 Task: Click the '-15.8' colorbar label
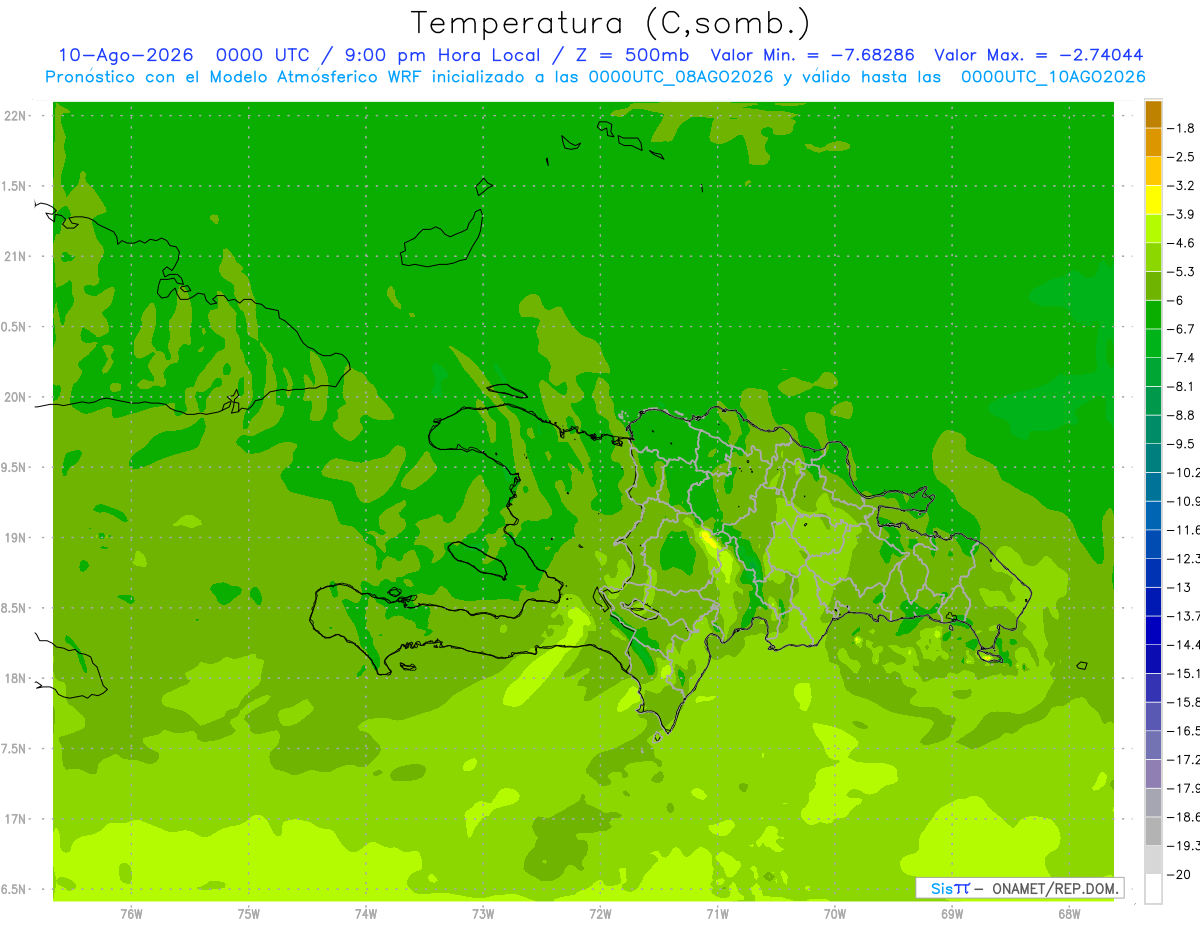(x=1184, y=702)
